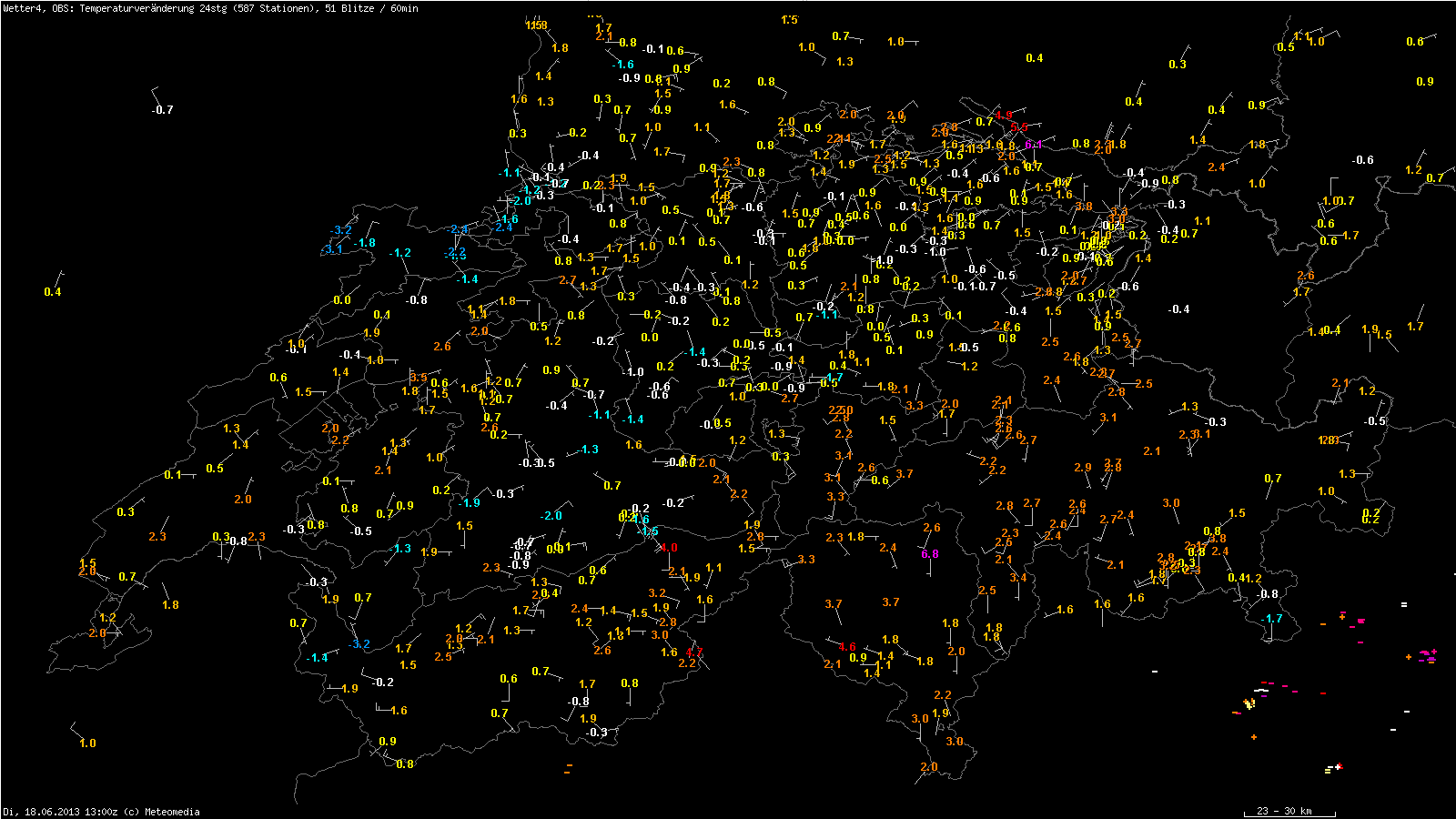Select the isolated yellow 0.4 station at far left
The height and width of the screenshot is (819, 1456).
tap(53, 292)
